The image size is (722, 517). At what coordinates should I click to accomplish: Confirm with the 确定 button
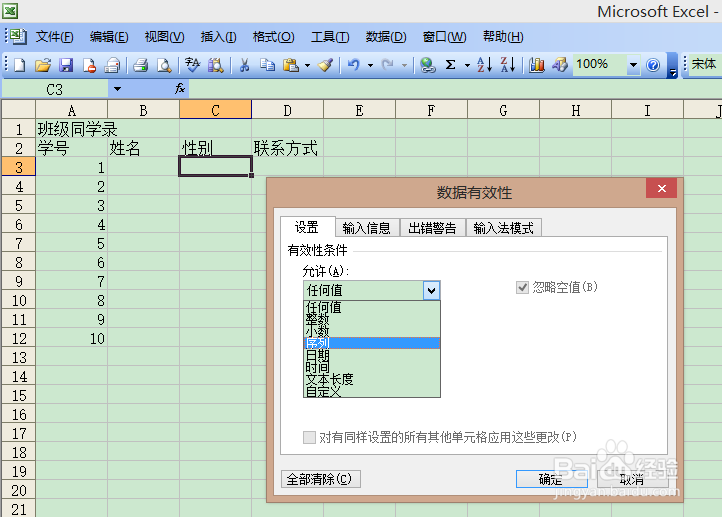pyautogui.click(x=551, y=479)
